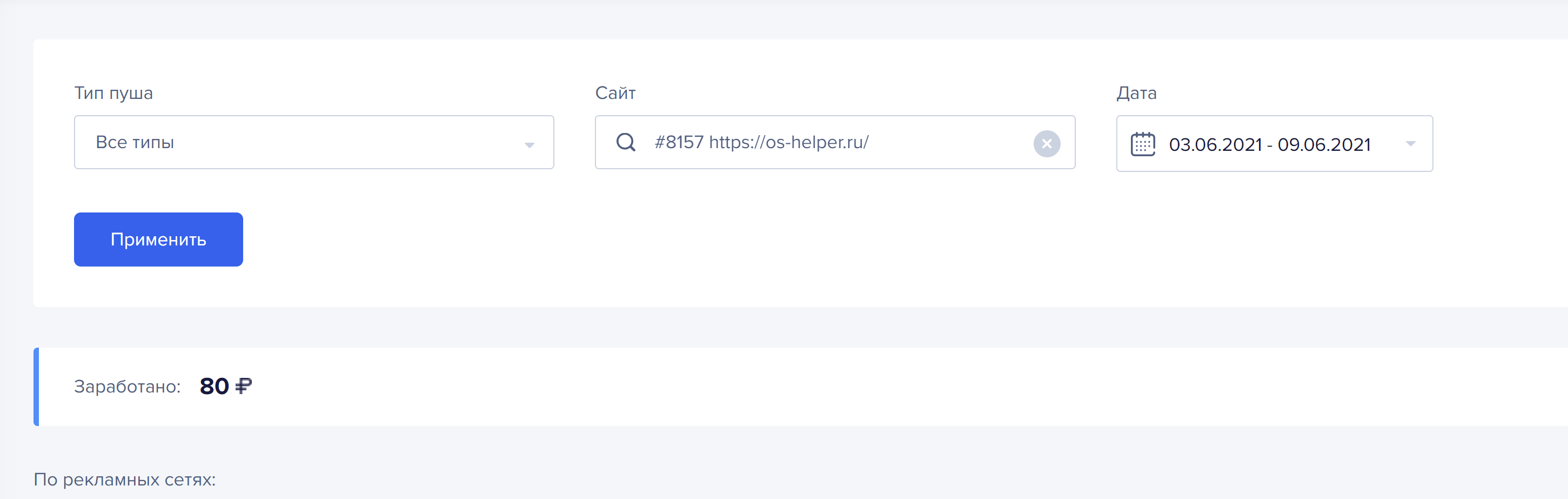Select the start date 03.06.2021
The width and height of the screenshot is (1568, 499).
pos(1215,144)
